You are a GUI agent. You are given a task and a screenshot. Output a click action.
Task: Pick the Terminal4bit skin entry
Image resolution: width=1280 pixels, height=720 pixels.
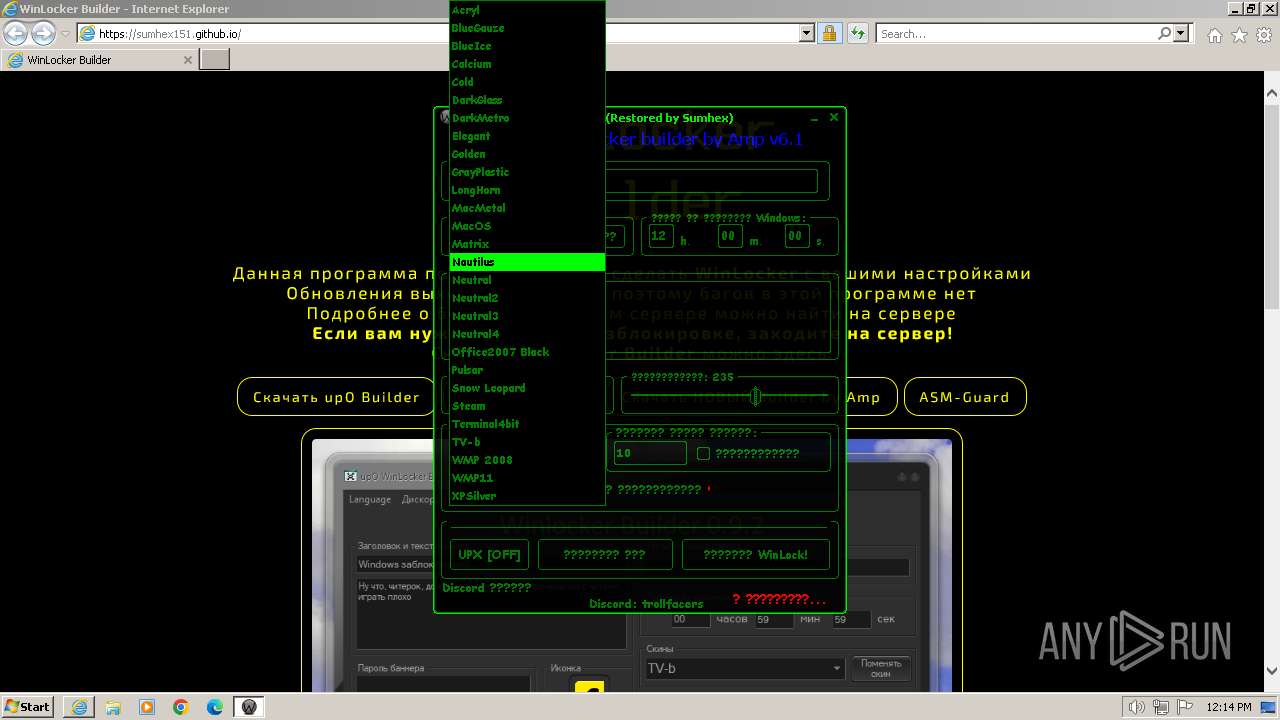pos(527,424)
